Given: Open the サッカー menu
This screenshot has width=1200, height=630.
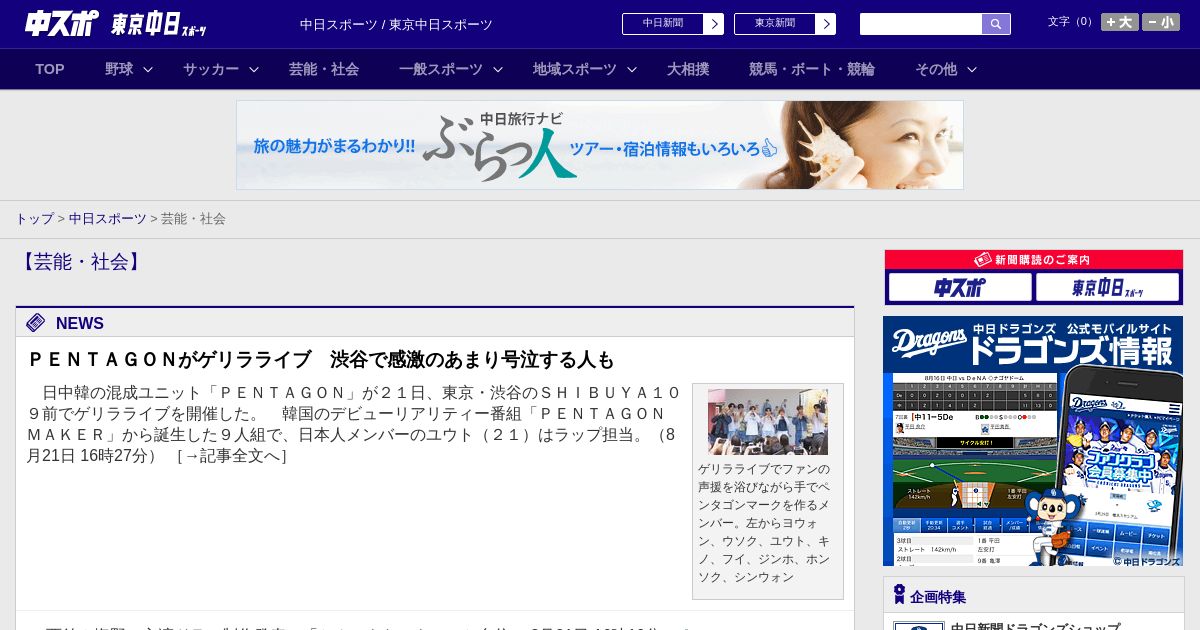Looking at the screenshot, I should pos(211,69).
